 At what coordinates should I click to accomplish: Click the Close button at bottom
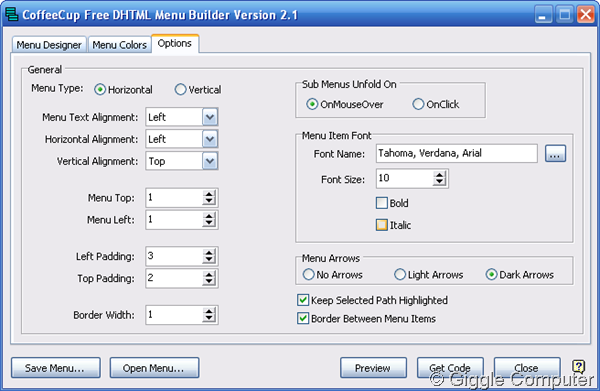tap(527, 368)
